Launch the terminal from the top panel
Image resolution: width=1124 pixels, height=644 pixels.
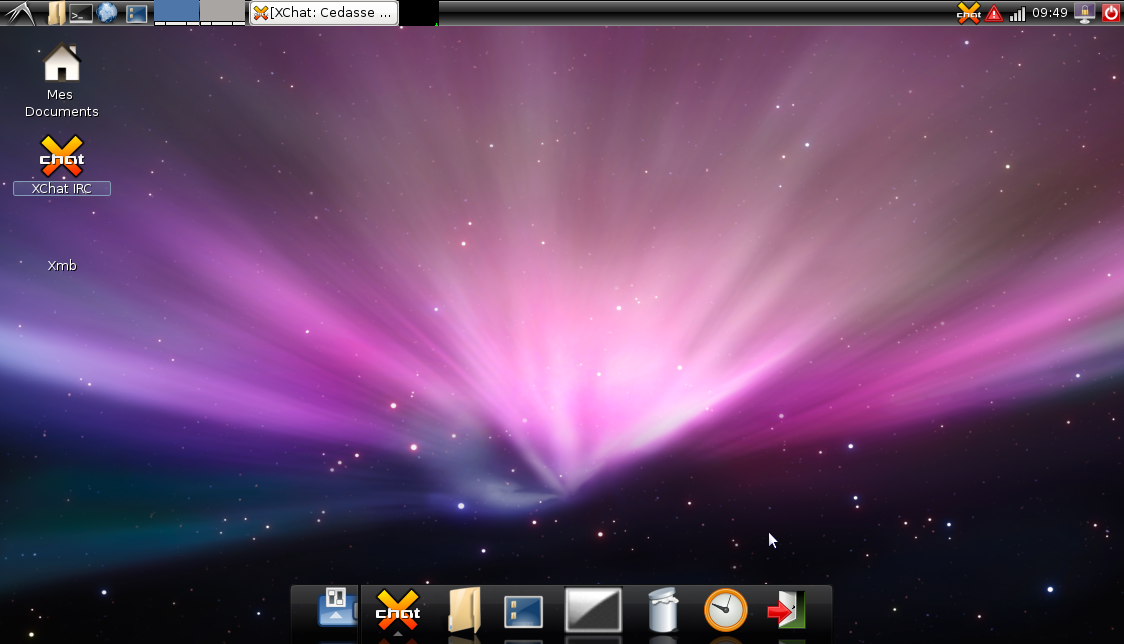[x=81, y=13]
